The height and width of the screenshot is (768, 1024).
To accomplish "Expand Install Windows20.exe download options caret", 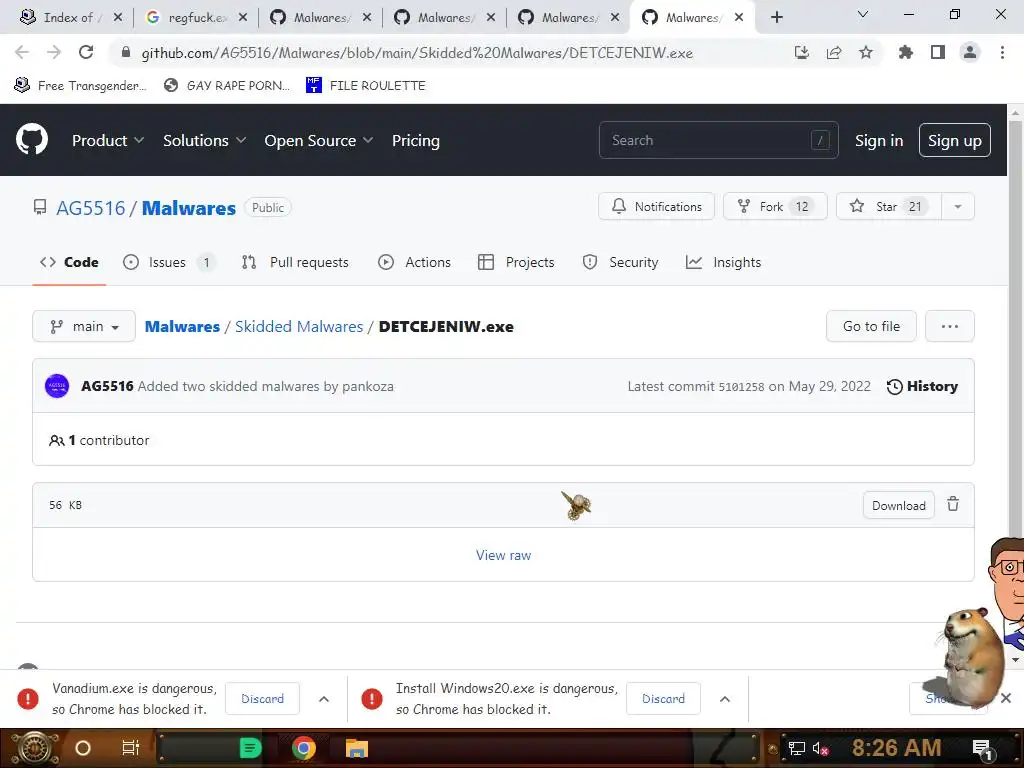I will (725, 699).
